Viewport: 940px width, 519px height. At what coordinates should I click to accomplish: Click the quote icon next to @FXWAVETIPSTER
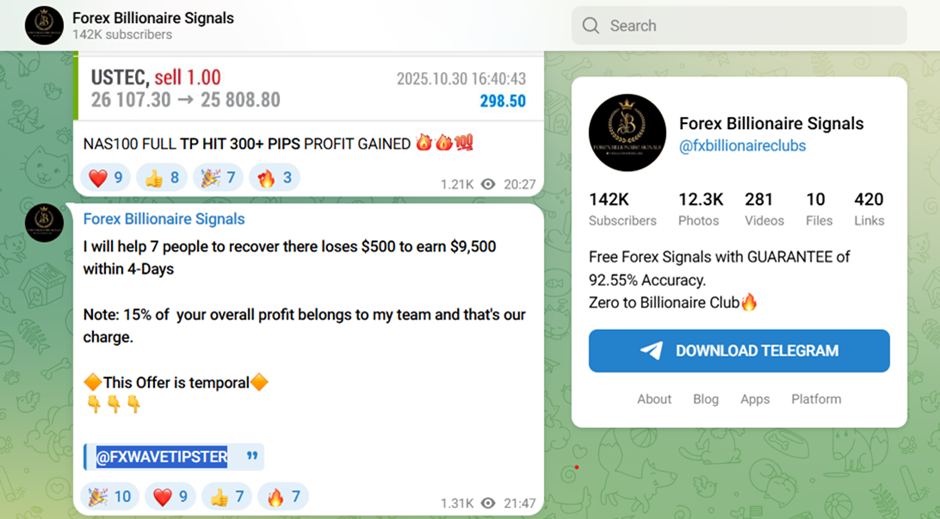coord(252,456)
